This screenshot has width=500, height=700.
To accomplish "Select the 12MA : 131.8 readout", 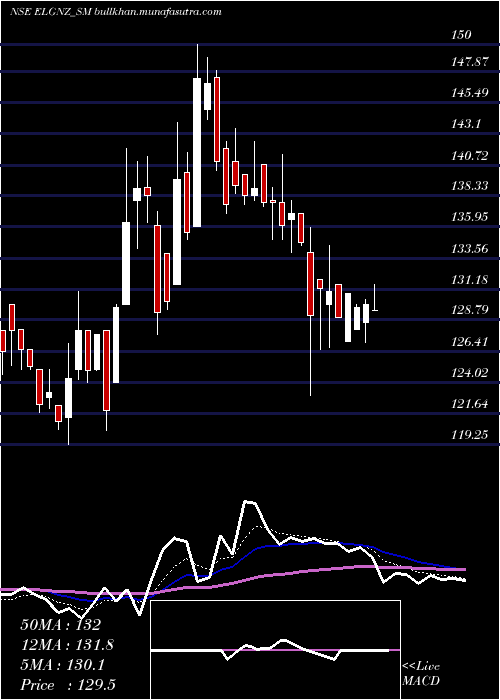I will (67, 645).
